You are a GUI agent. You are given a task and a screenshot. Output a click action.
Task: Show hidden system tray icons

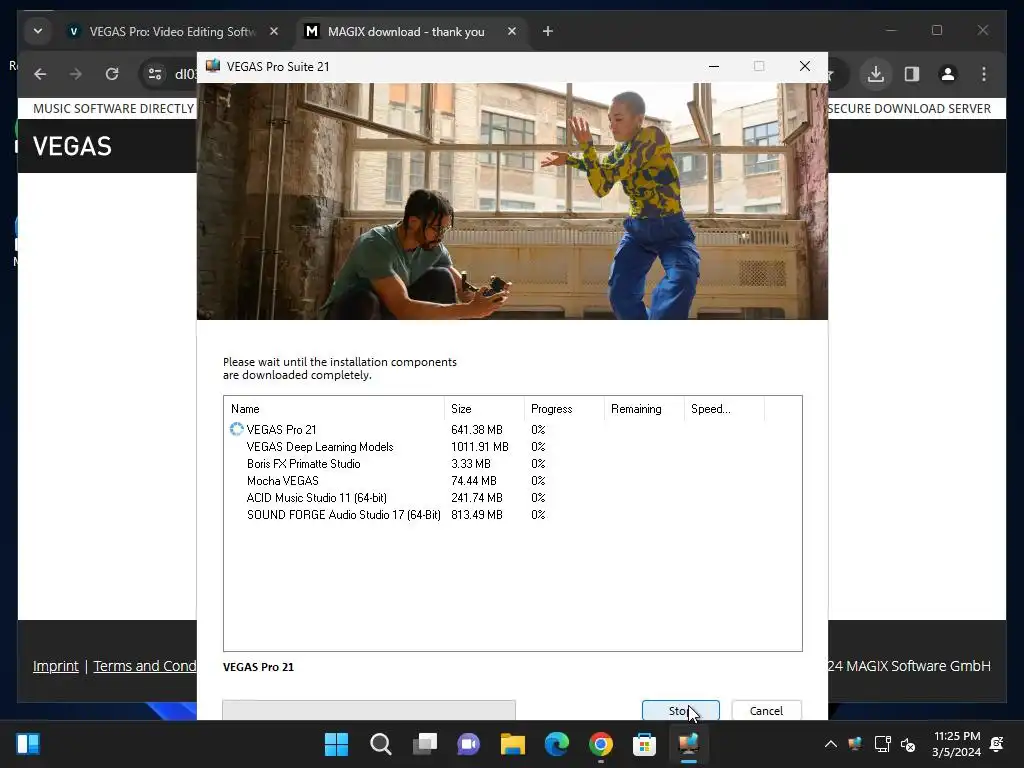coord(831,744)
